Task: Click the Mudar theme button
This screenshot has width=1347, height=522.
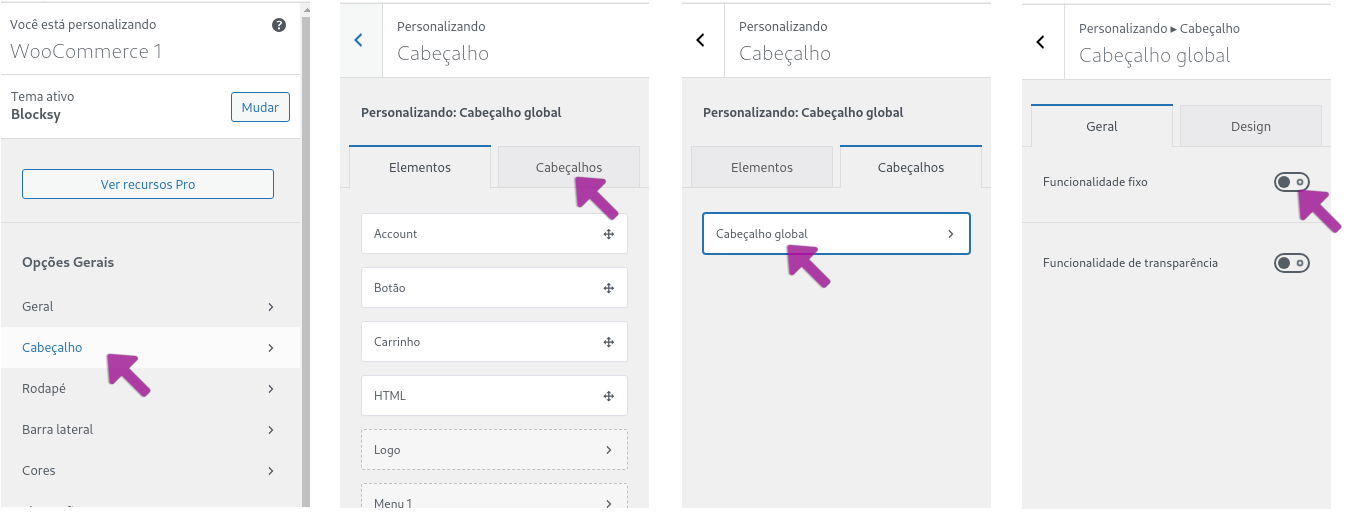Action: point(260,107)
